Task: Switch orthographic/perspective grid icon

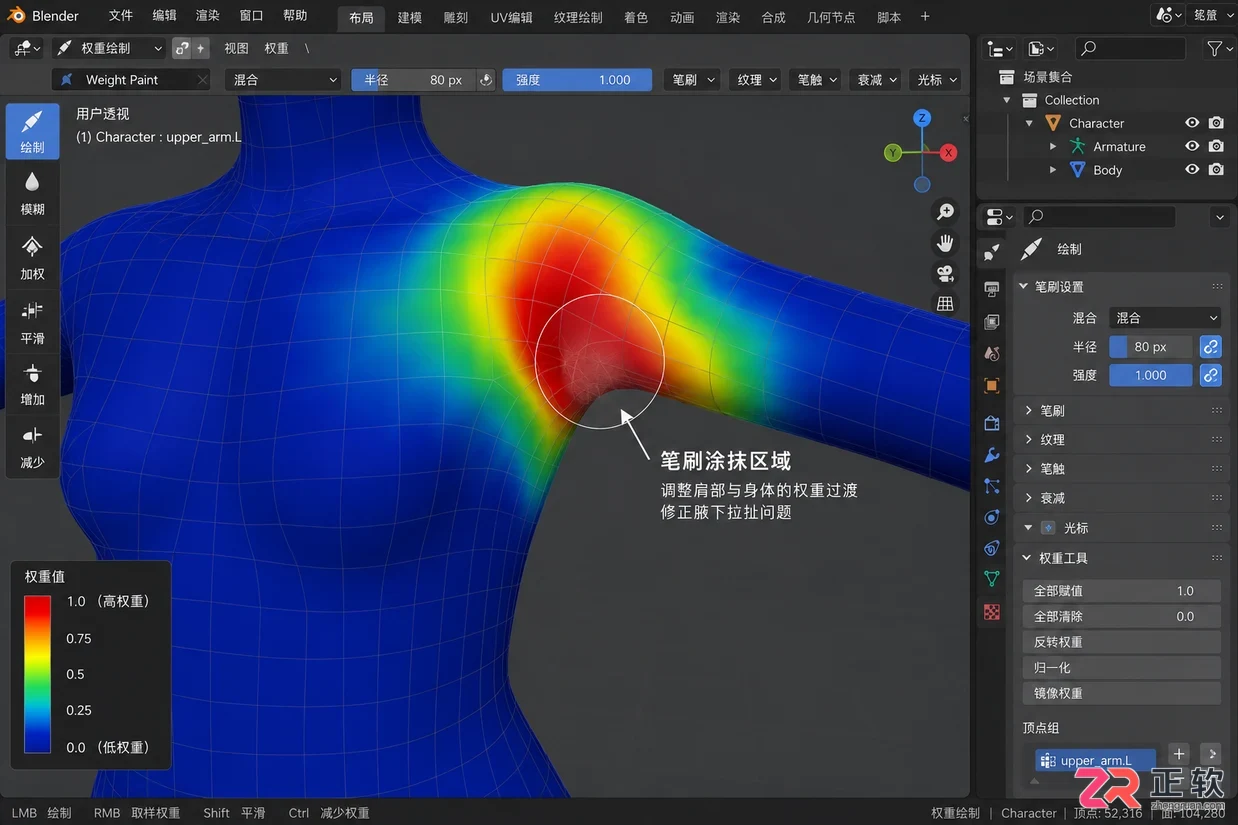Action: coord(945,304)
